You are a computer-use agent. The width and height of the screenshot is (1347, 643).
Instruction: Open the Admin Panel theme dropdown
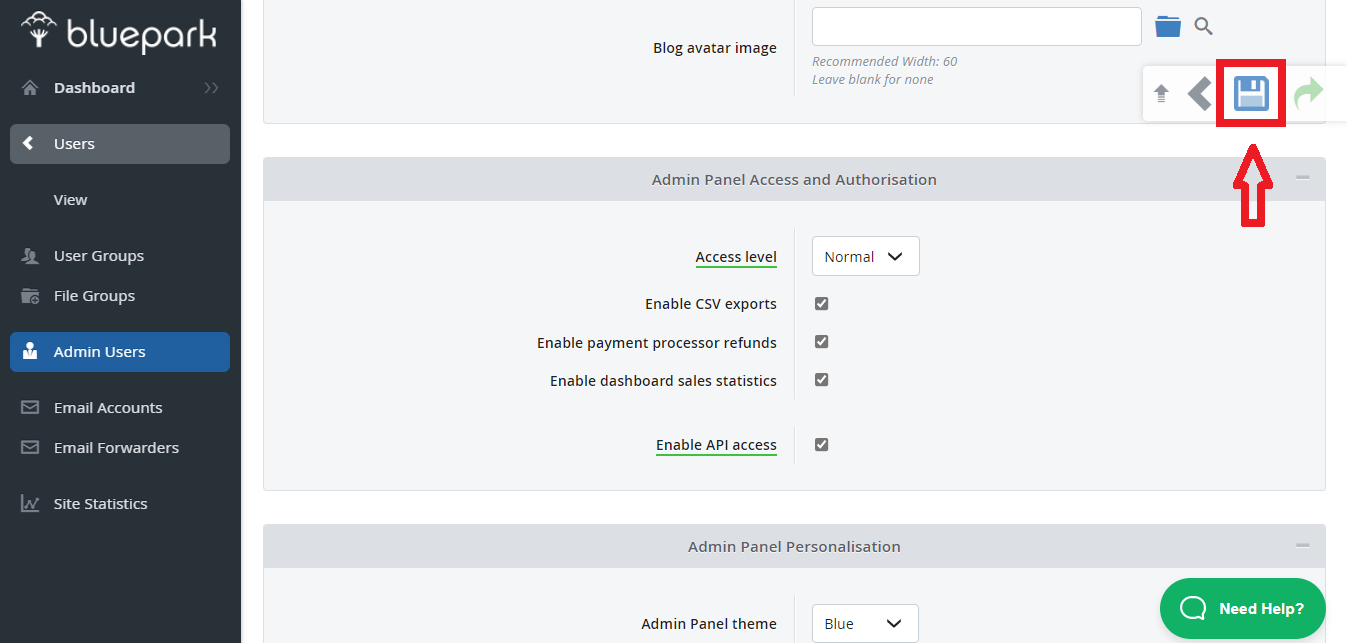(x=864, y=624)
